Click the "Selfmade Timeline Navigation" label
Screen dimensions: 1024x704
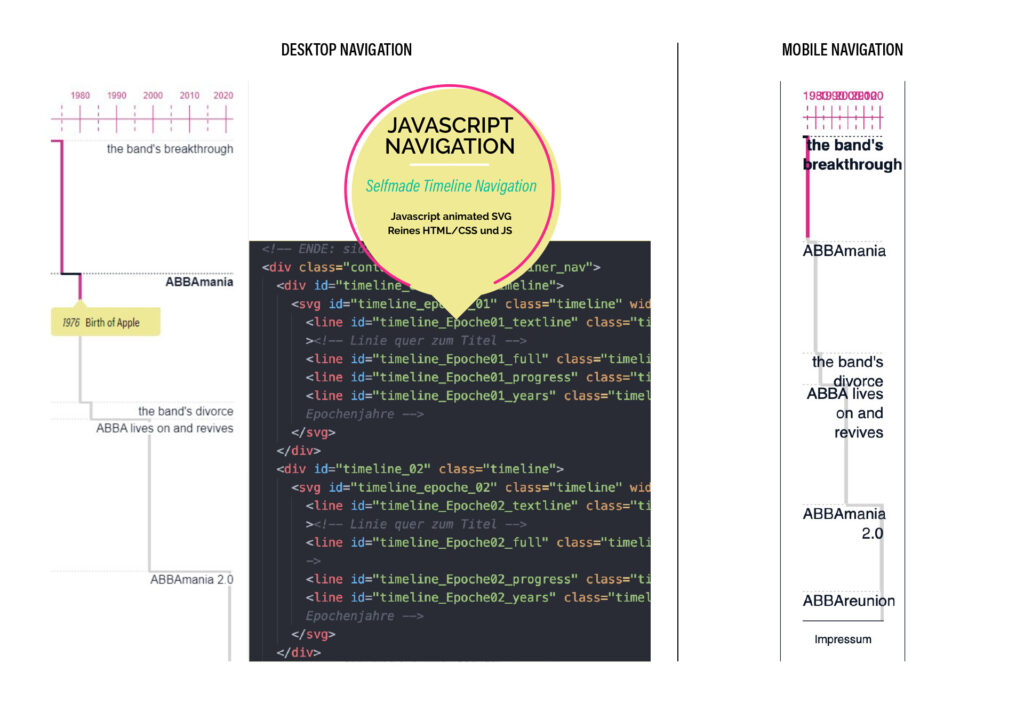click(x=453, y=186)
